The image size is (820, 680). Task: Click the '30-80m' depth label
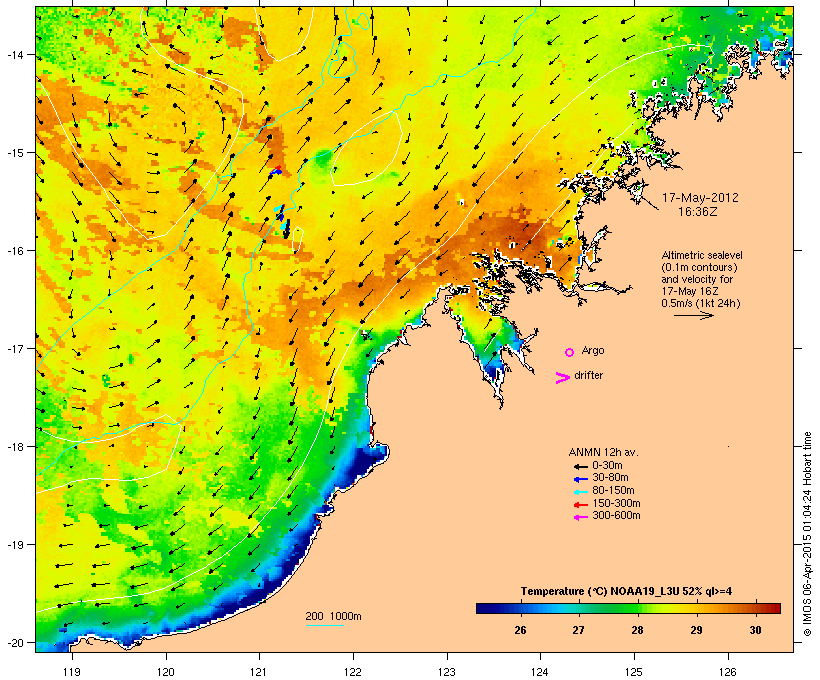click(610, 478)
